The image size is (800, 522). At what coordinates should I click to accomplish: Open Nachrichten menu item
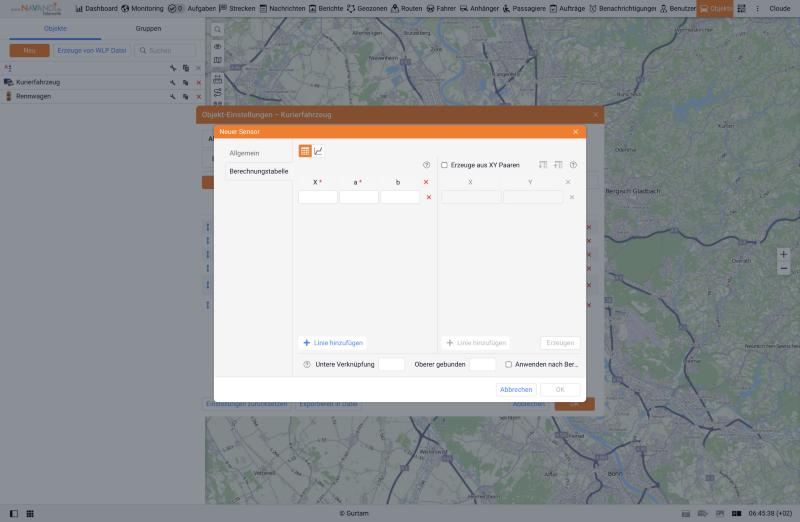click(x=282, y=9)
